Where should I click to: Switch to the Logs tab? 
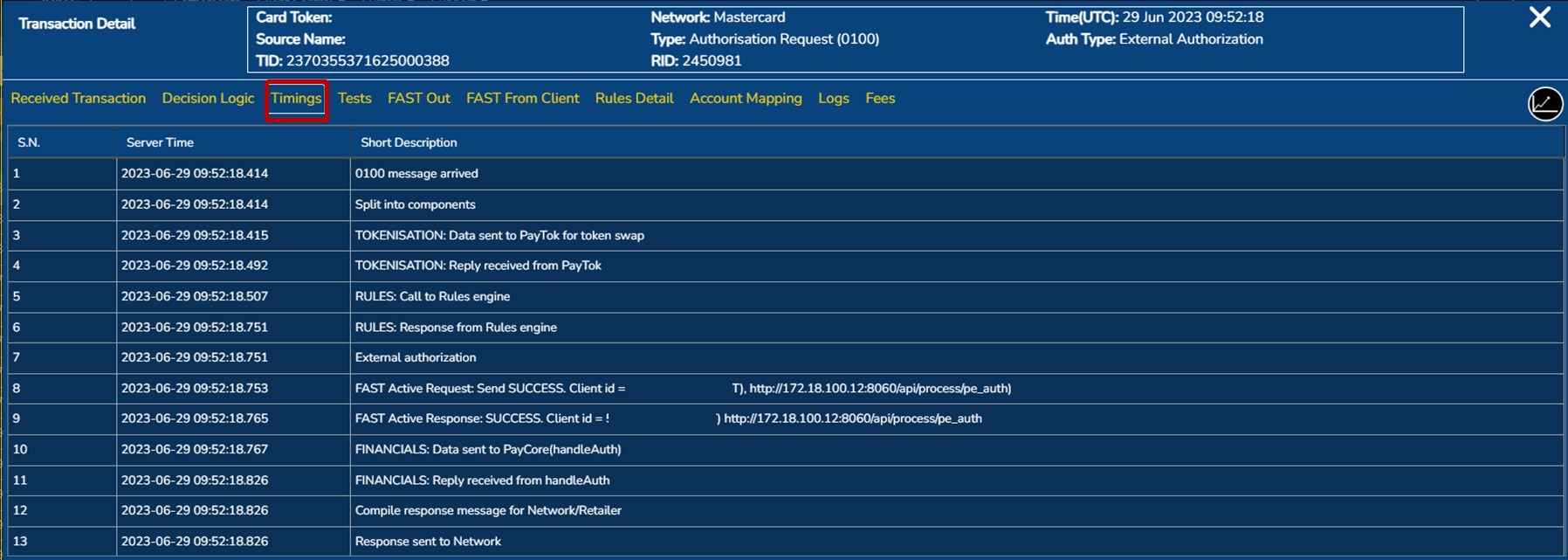834,99
